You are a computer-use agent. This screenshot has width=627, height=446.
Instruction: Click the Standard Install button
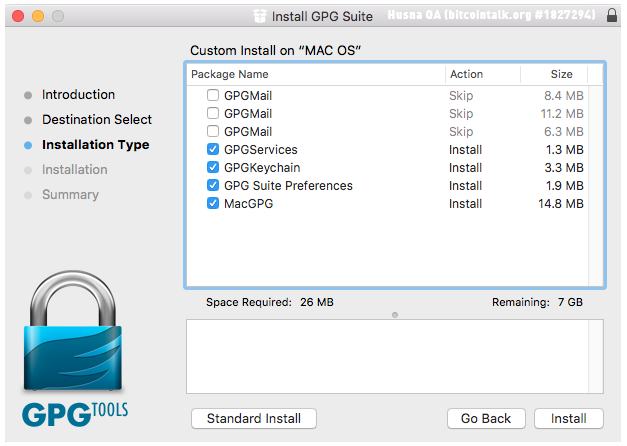pyautogui.click(x=254, y=418)
